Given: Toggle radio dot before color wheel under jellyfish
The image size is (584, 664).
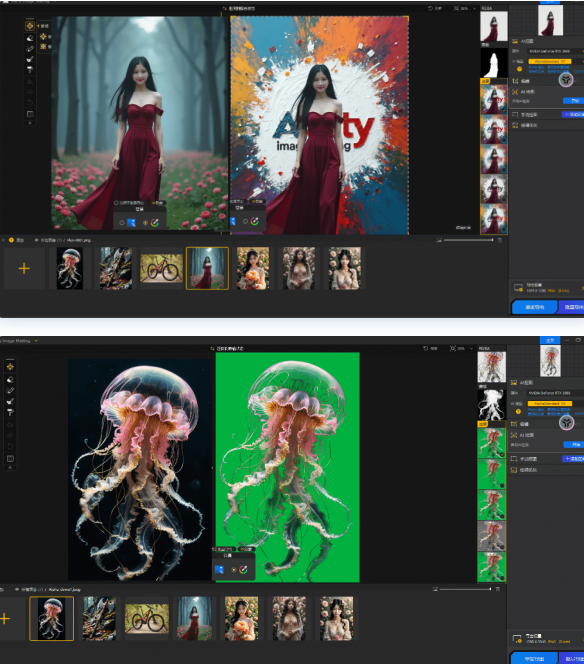Looking at the screenshot, I should coord(233,570).
